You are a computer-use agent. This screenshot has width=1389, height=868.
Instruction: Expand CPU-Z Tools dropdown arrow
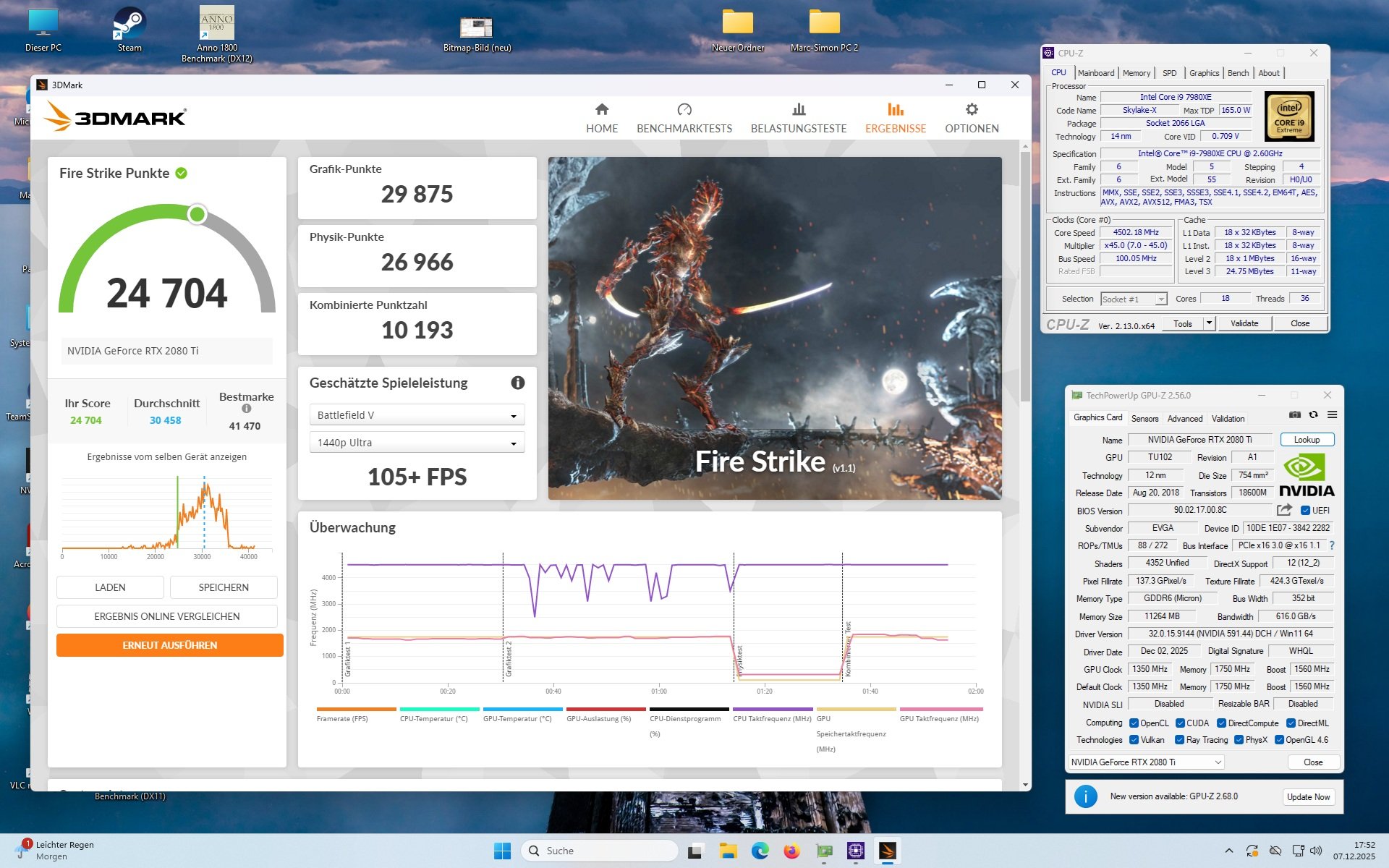click(x=1209, y=323)
